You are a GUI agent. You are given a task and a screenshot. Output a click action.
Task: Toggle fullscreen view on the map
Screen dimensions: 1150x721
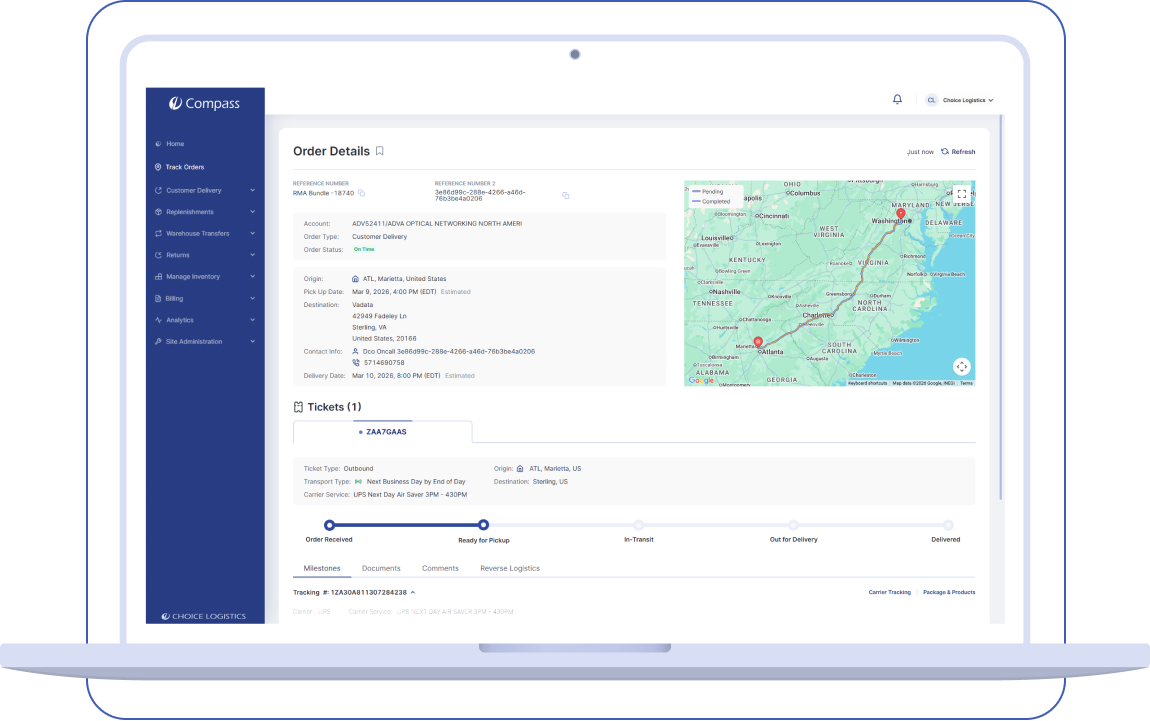point(960,194)
